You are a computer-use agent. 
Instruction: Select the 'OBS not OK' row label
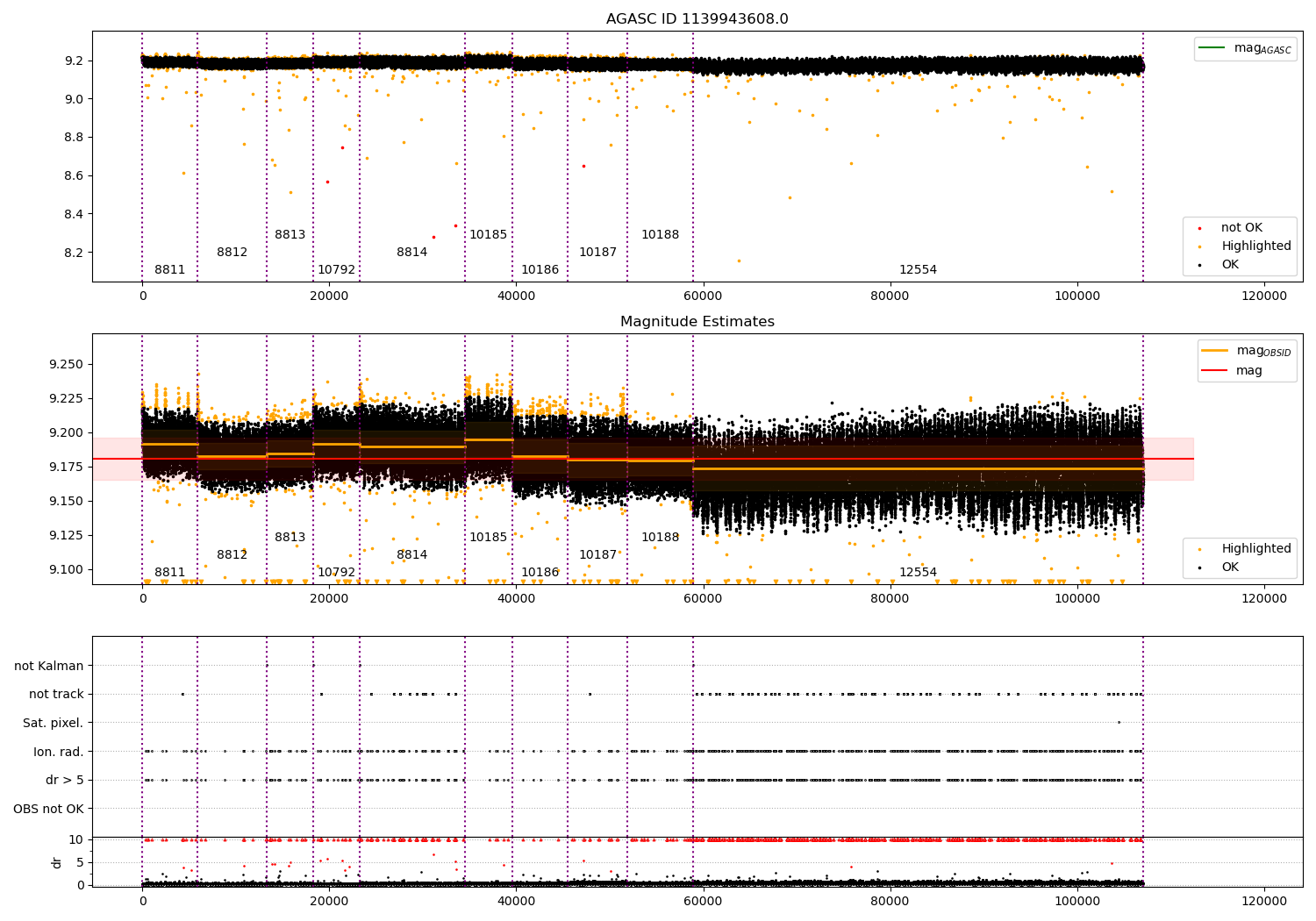pyautogui.click(x=49, y=809)
